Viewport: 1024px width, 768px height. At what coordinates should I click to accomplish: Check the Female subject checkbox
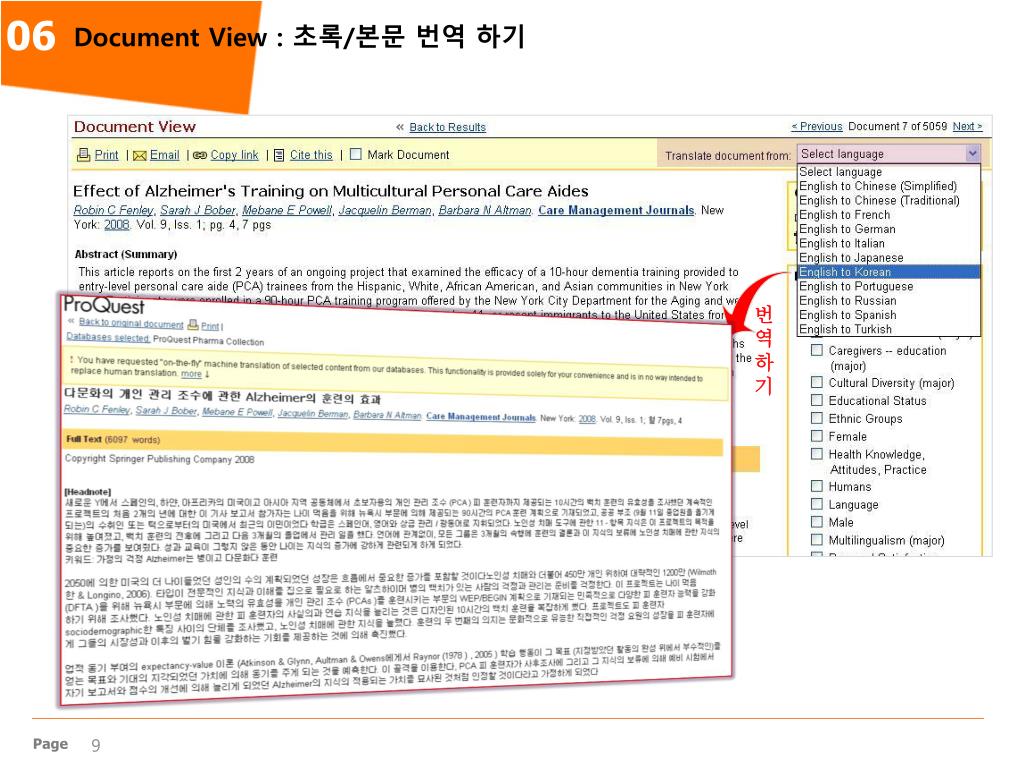(x=816, y=436)
